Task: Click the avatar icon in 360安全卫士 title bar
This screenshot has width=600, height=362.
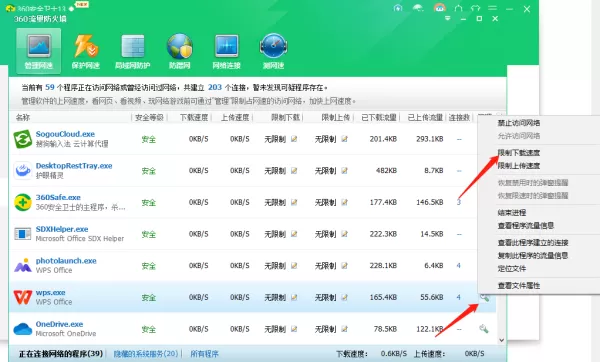Action: point(440,8)
